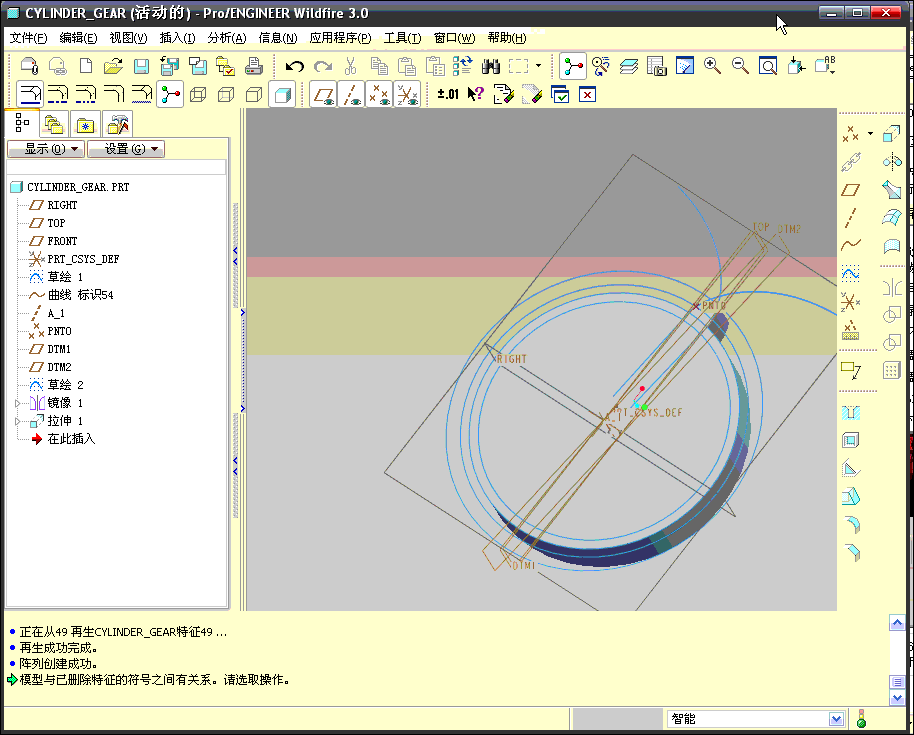This screenshot has width=914, height=735.
Task: Select the Chamfer tool in right toolbar
Action: [x=852, y=552]
